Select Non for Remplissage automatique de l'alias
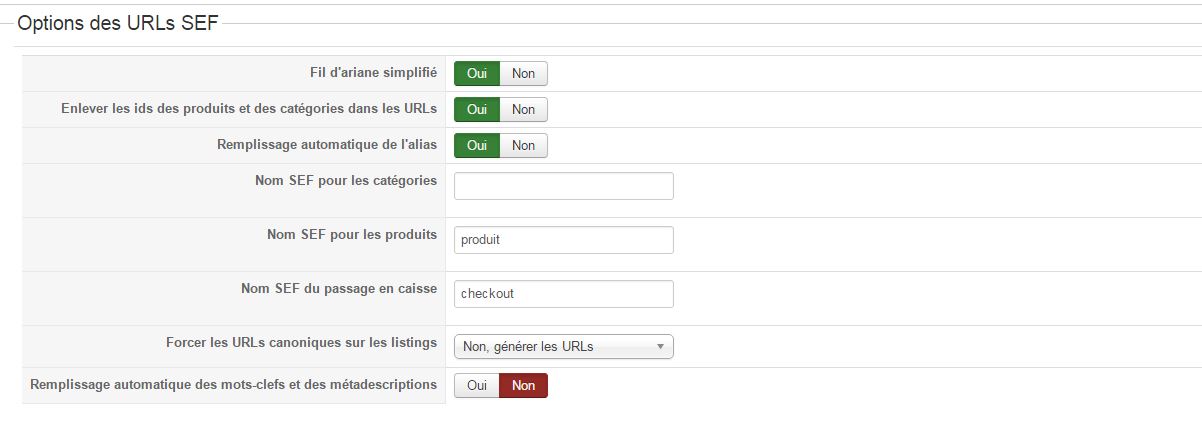The image size is (1202, 447). 524,145
